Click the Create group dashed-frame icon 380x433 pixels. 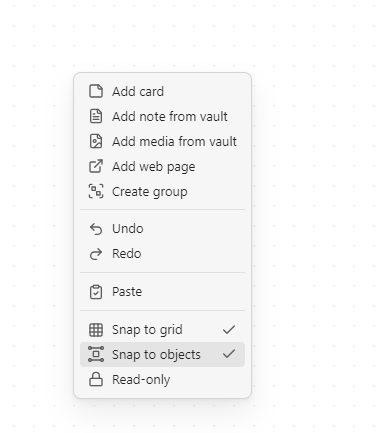coord(96,191)
